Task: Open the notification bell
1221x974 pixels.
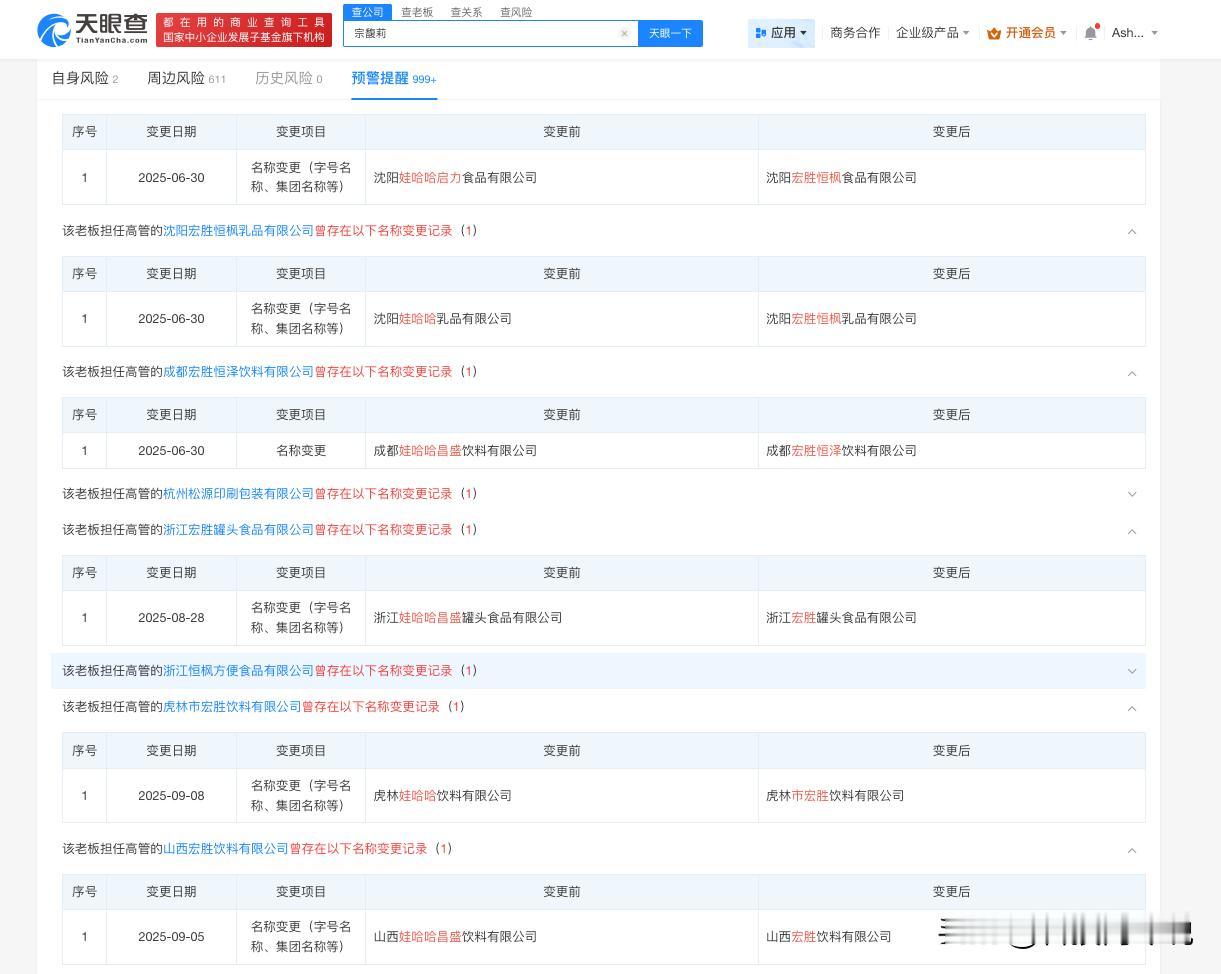Action: click(1091, 33)
